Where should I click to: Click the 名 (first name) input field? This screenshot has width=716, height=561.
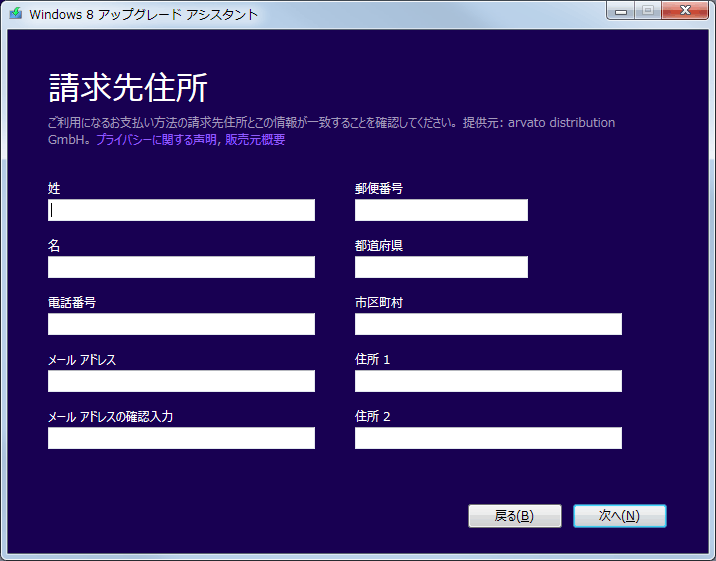pyautogui.click(x=181, y=267)
